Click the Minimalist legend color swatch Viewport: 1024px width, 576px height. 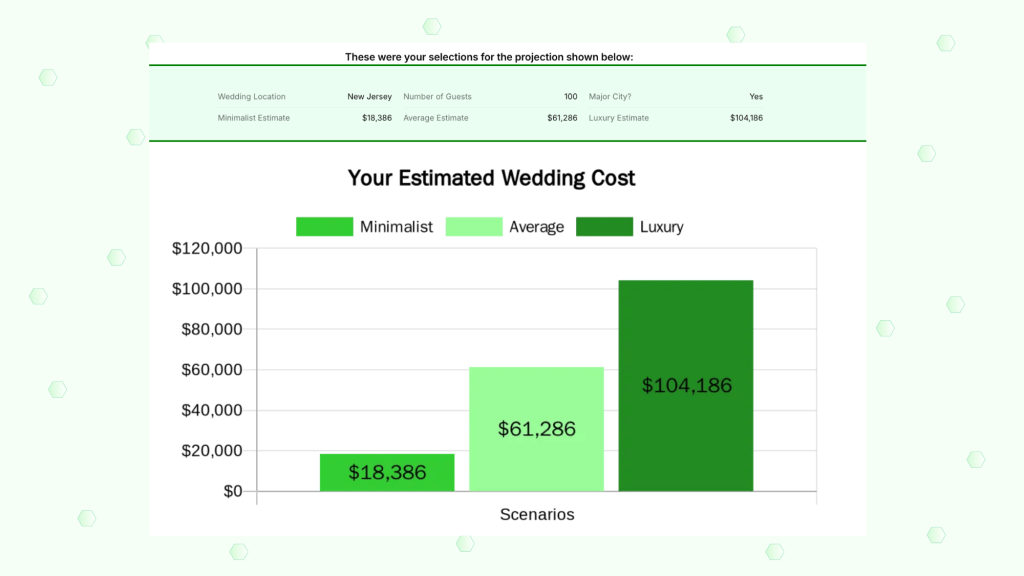(324, 227)
